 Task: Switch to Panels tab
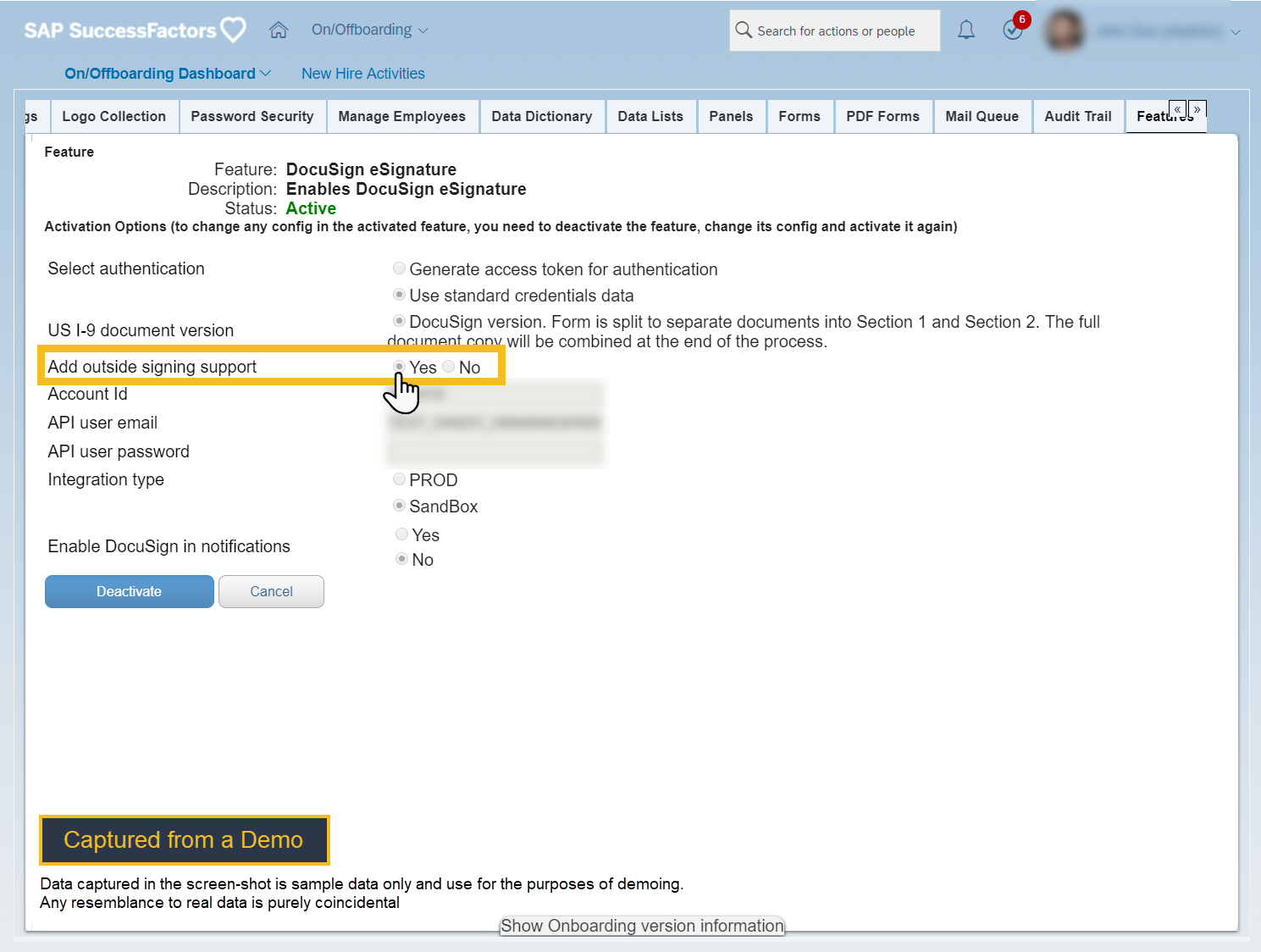pos(731,116)
